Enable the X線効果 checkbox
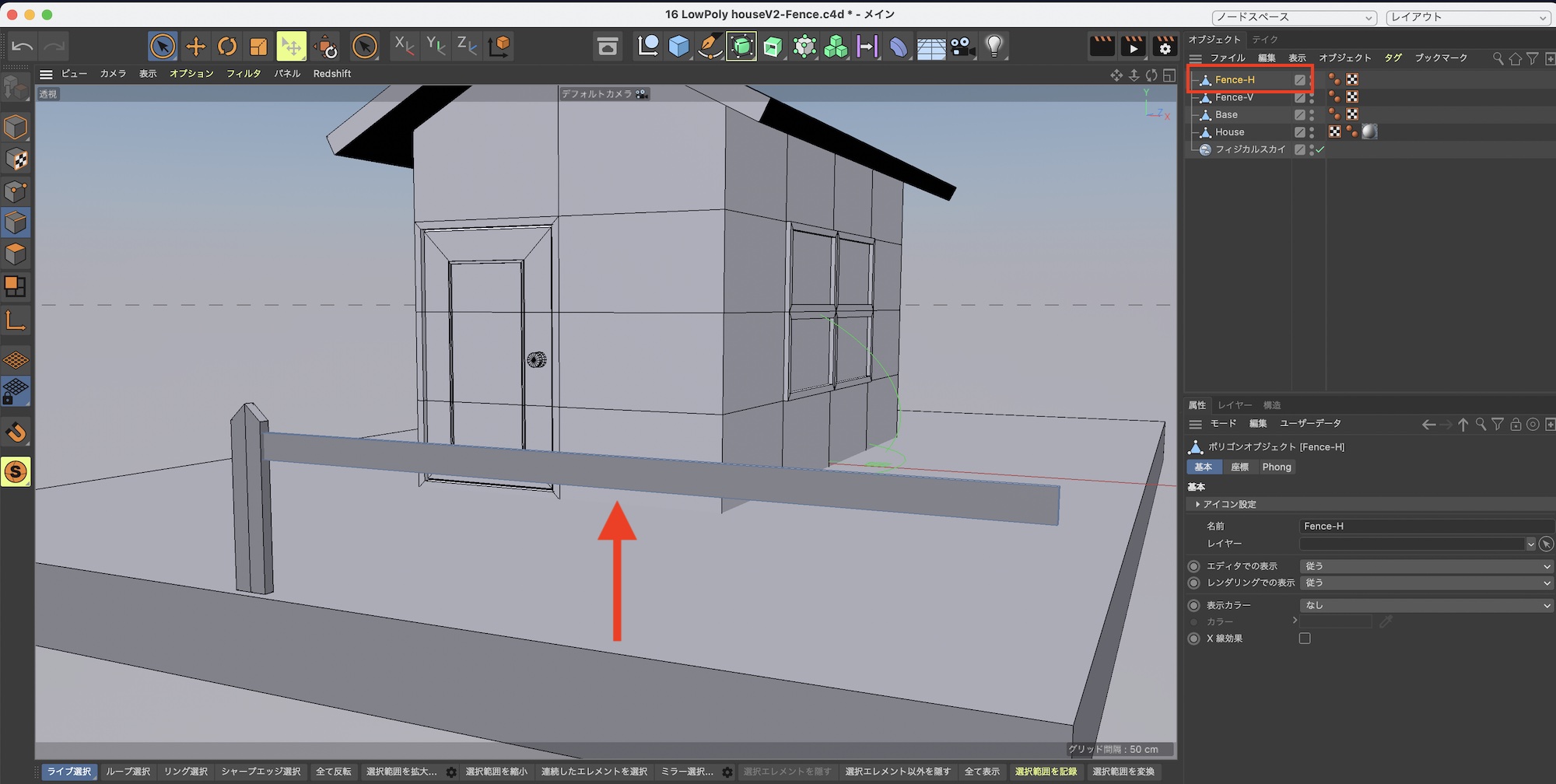The image size is (1556, 784). tap(1305, 639)
